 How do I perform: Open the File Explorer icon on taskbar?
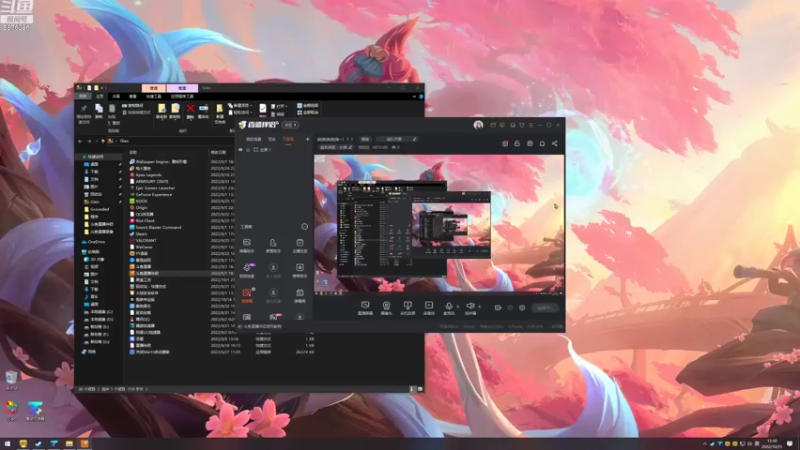(x=69, y=444)
